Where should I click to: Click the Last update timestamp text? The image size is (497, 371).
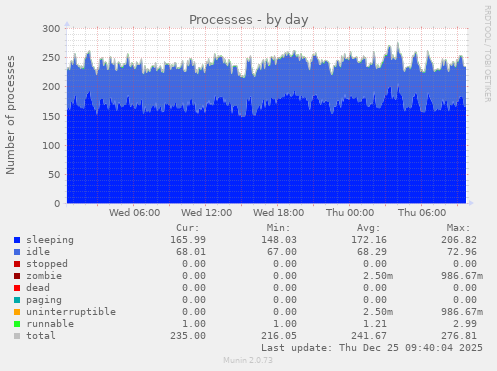point(372,348)
